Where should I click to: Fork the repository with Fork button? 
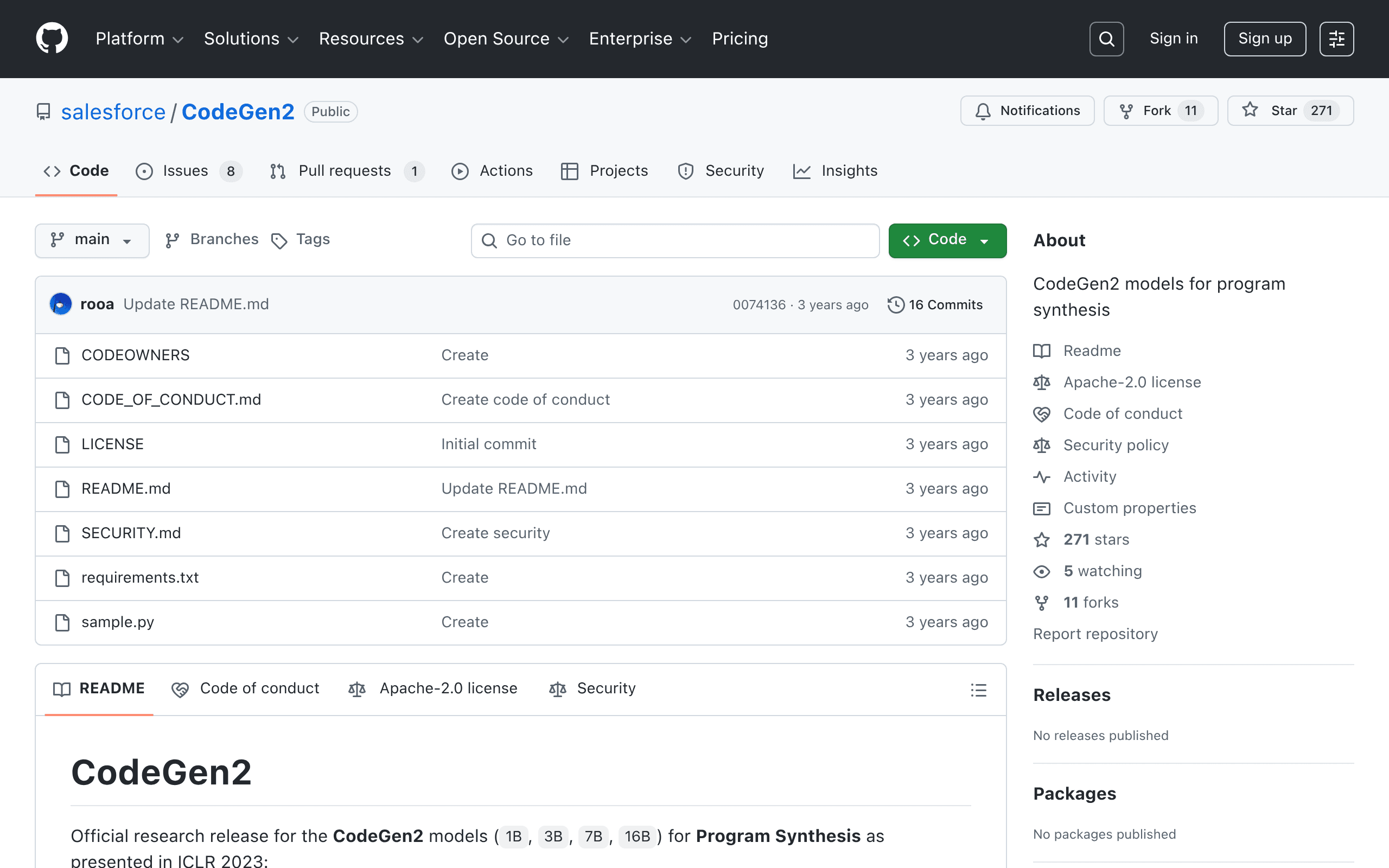click(1161, 111)
